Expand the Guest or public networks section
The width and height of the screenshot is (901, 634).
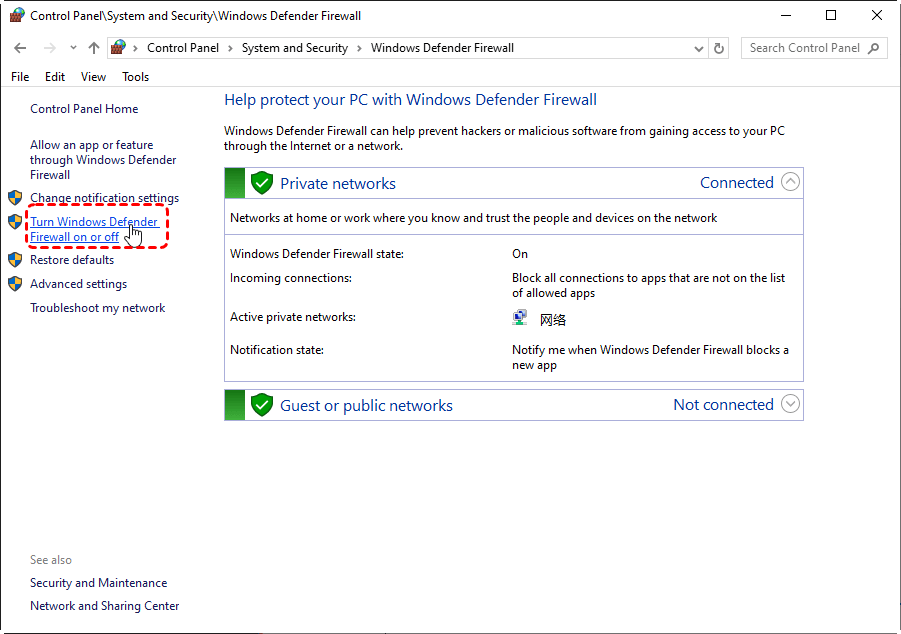790,404
